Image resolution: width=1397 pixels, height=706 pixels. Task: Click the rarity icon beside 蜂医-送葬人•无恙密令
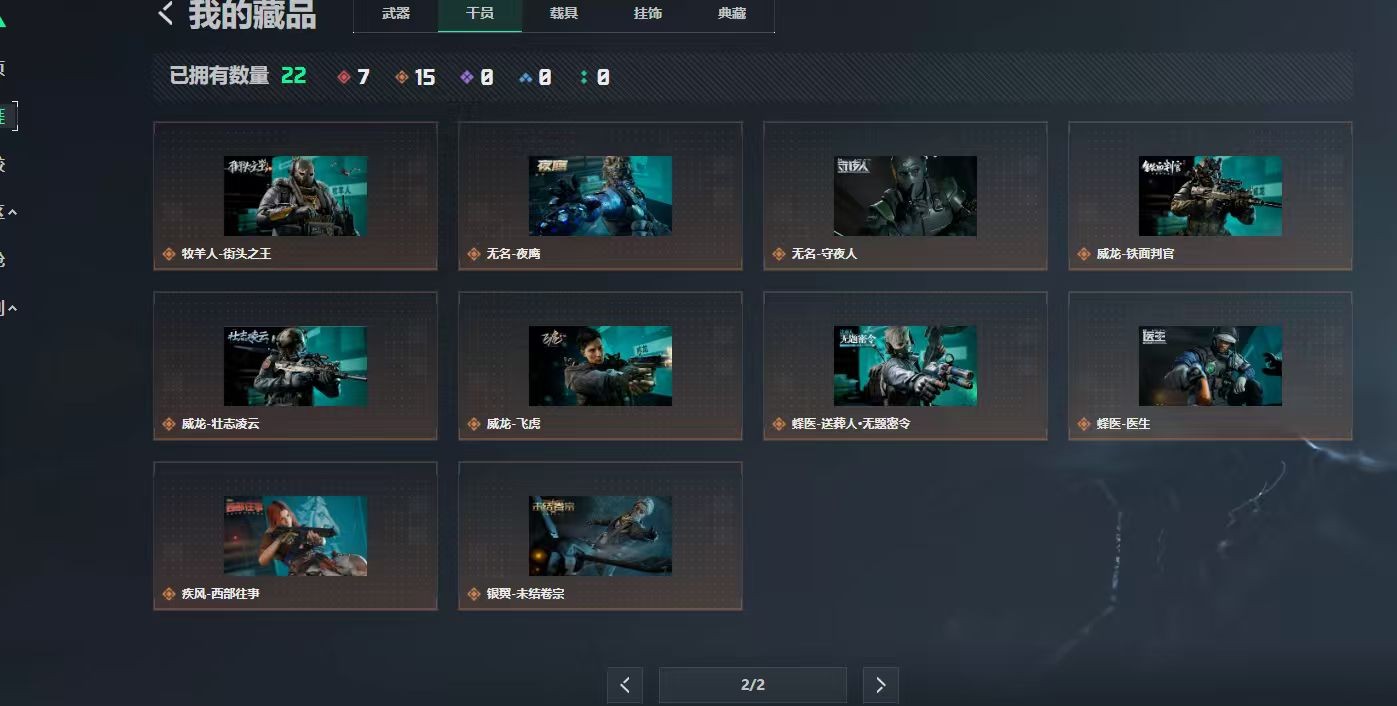(x=779, y=424)
